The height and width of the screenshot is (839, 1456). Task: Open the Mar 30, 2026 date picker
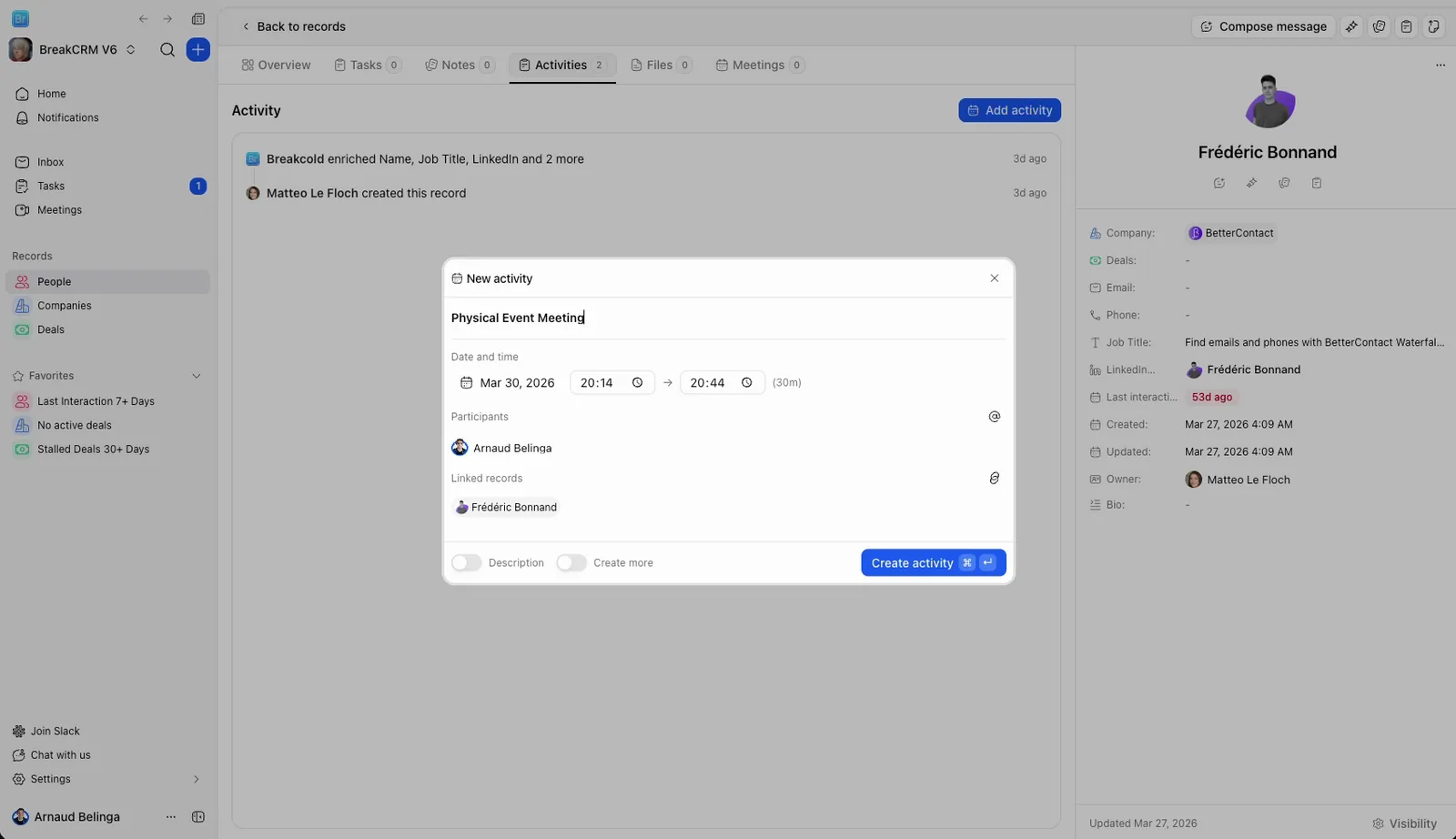coord(508,383)
